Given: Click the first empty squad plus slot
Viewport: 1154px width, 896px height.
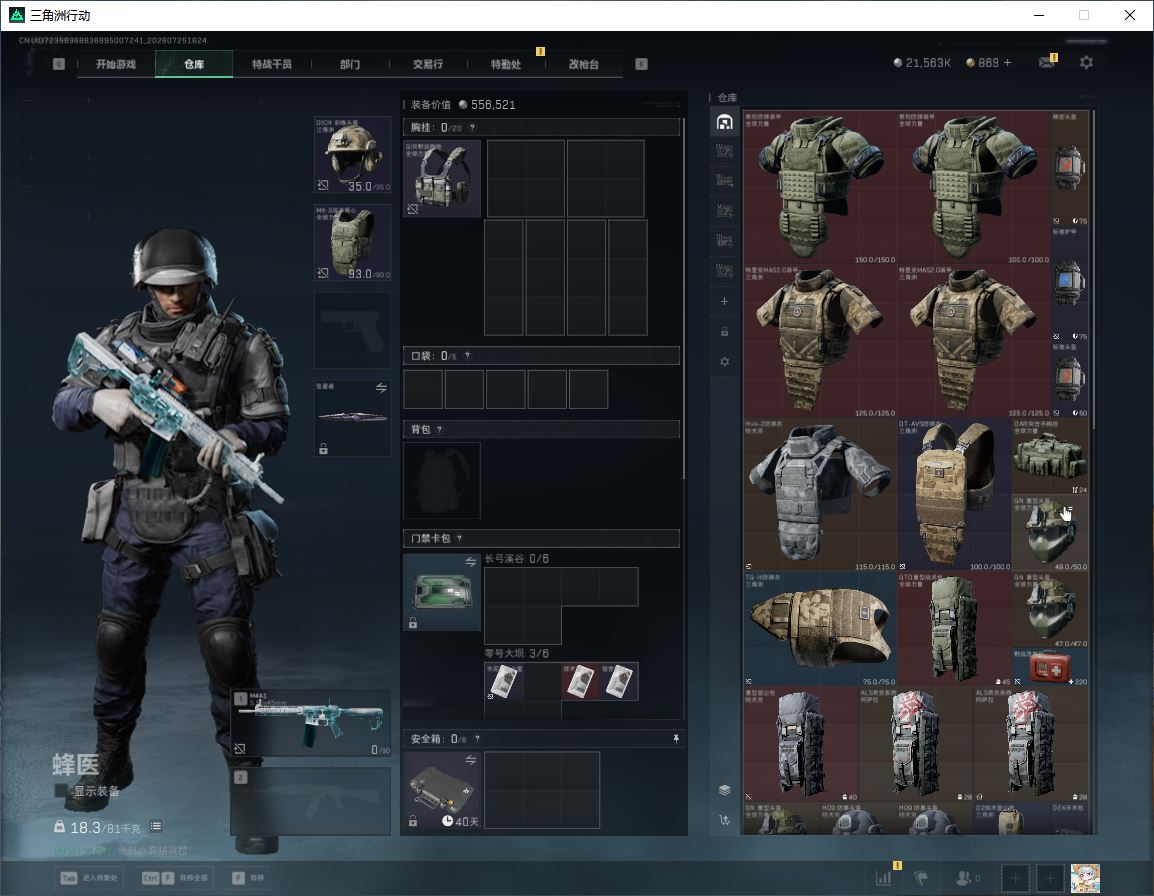Looking at the screenshot, I should 1014,878.
